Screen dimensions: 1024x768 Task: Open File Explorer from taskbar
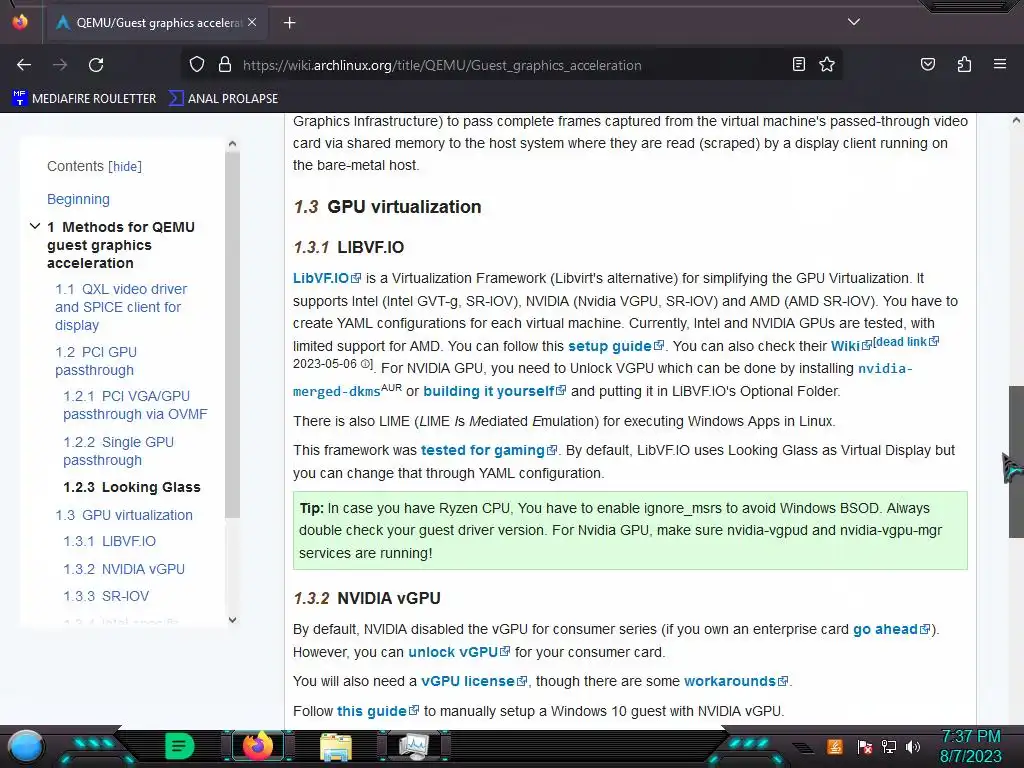tap(336, 746)
